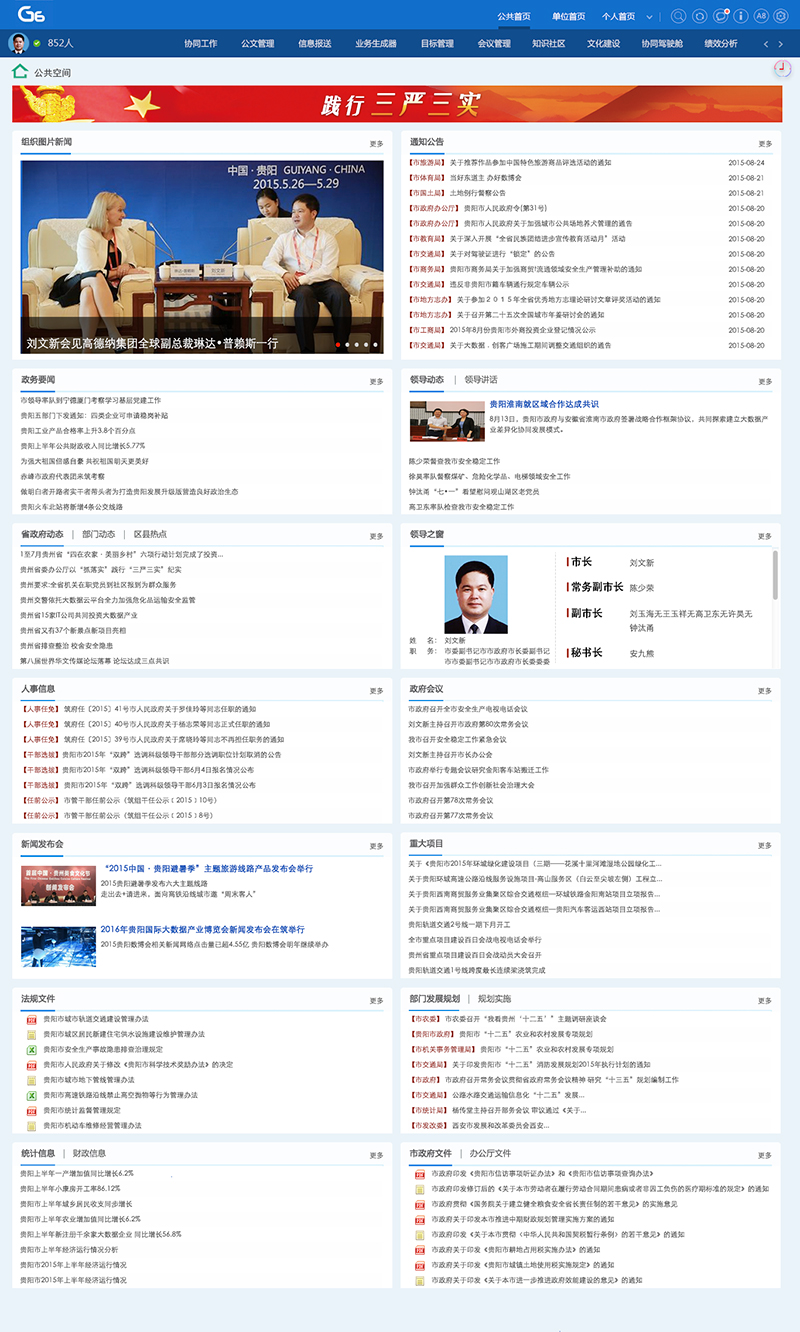Click the clock icon below navigation
800x1332 pixels.
[x=783, y=68]
